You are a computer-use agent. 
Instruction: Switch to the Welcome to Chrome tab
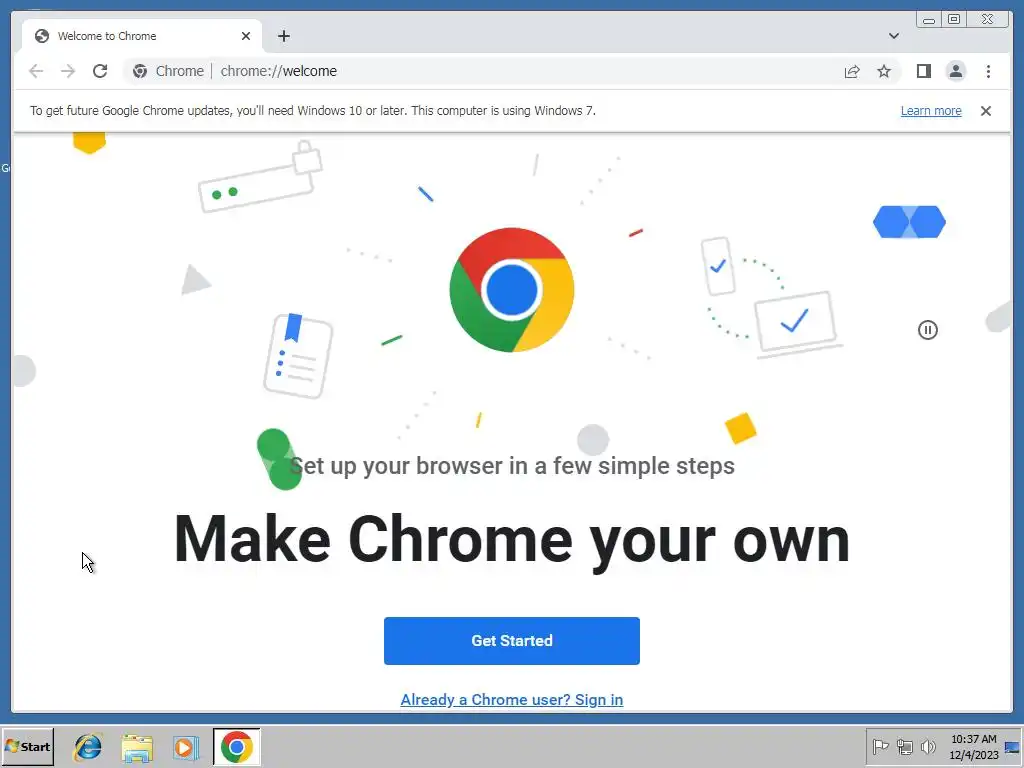click(142, 36)
